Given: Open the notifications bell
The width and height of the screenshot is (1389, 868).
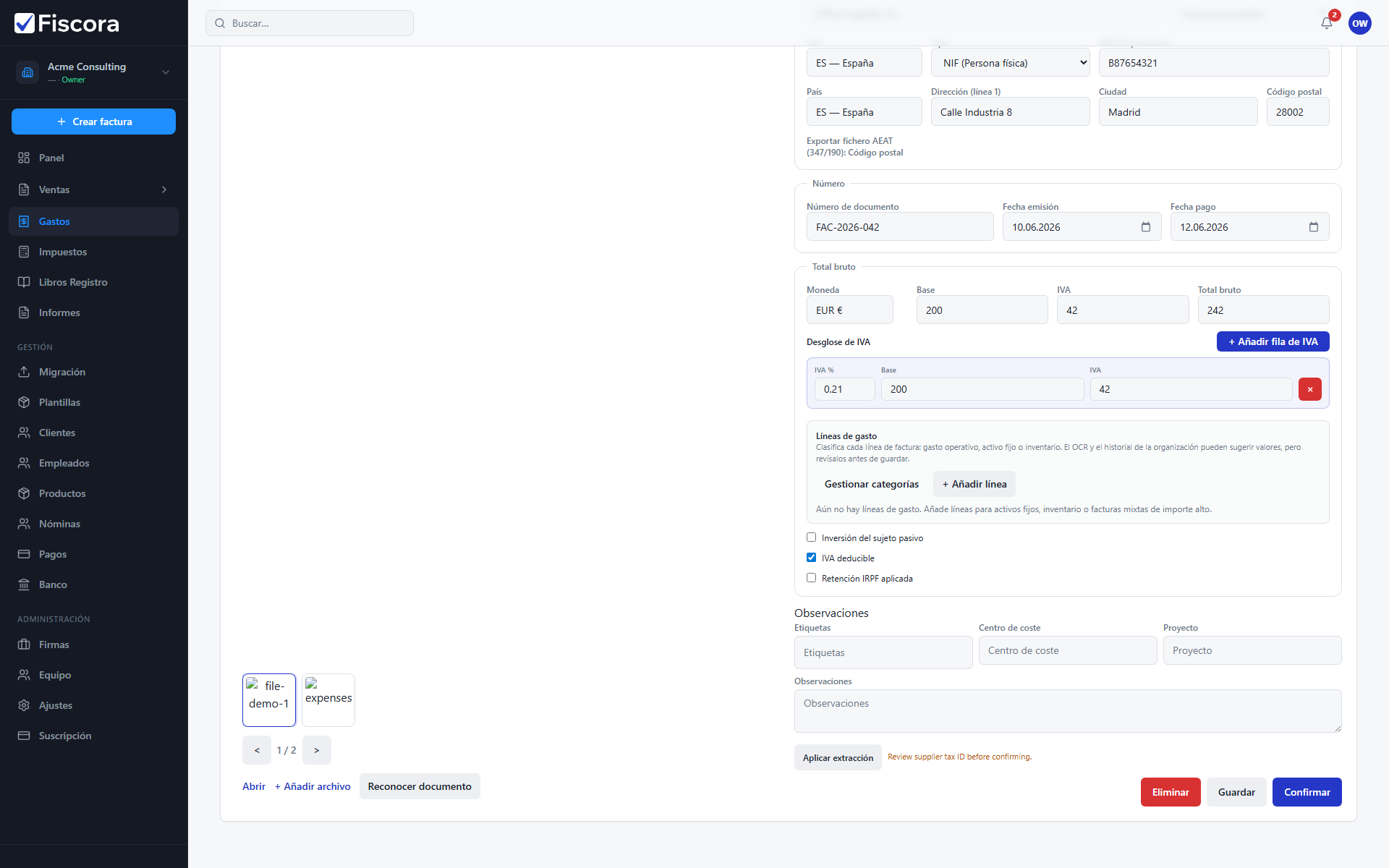Looking at the screenshot, I should tap(1327, 23).
